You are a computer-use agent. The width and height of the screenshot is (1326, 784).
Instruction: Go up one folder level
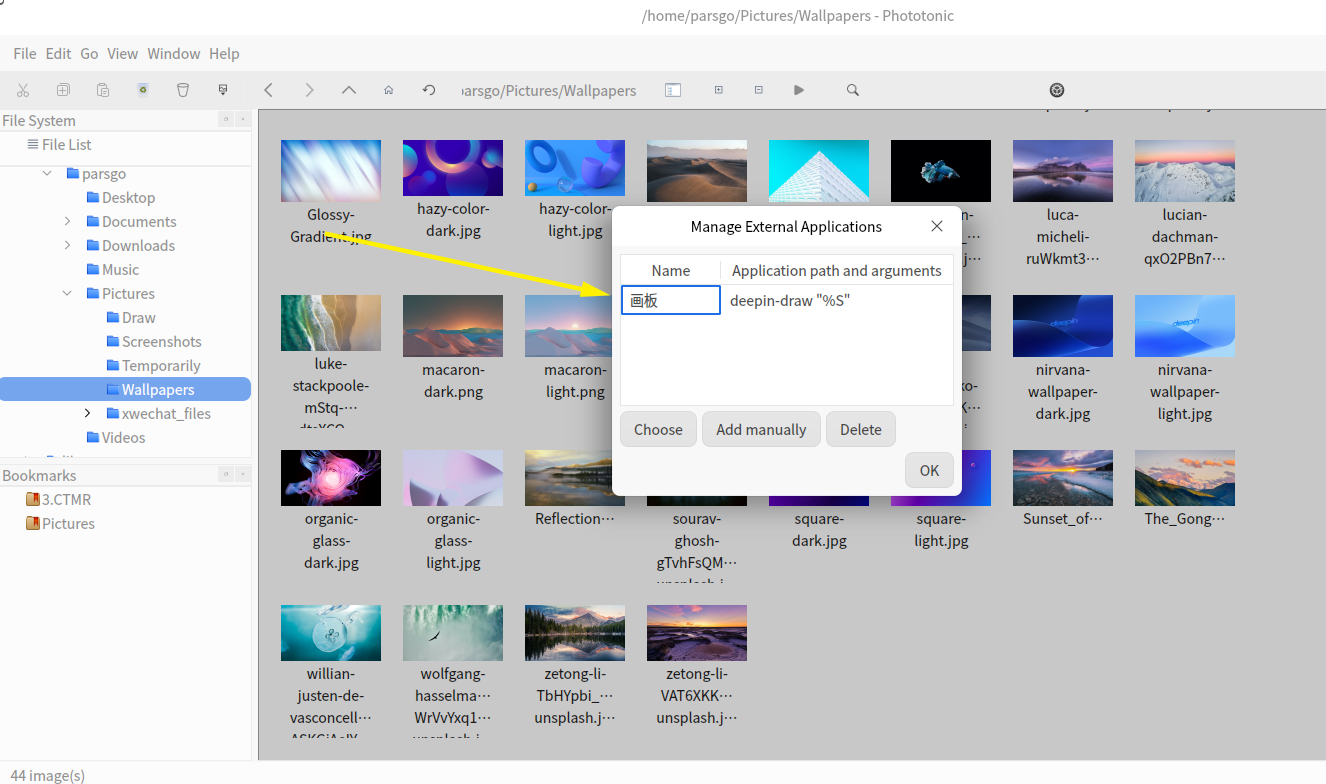click(x=348, y=90)
